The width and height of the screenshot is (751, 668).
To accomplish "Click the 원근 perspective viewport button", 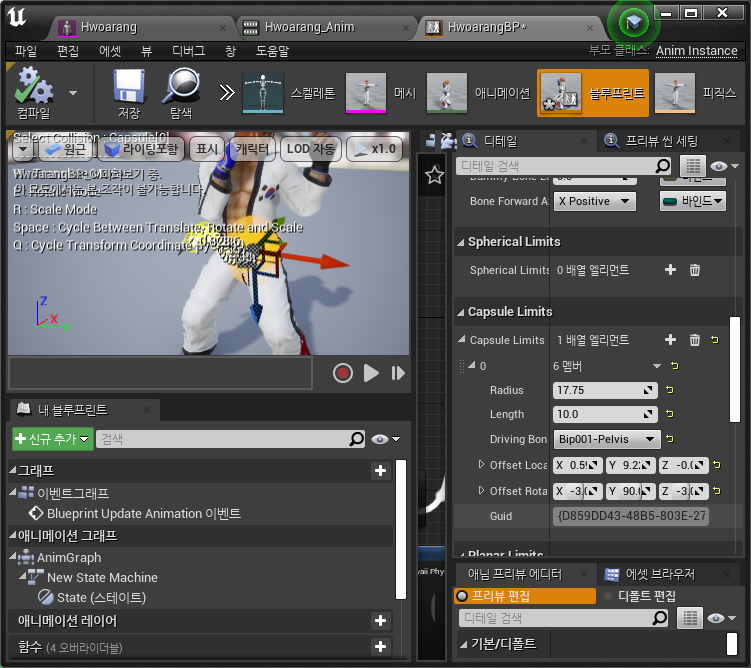I will [x=65, y=149].
